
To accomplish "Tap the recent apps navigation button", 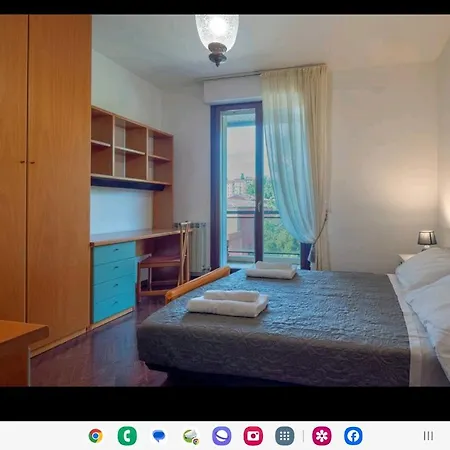I will click(x=428, y=436).
